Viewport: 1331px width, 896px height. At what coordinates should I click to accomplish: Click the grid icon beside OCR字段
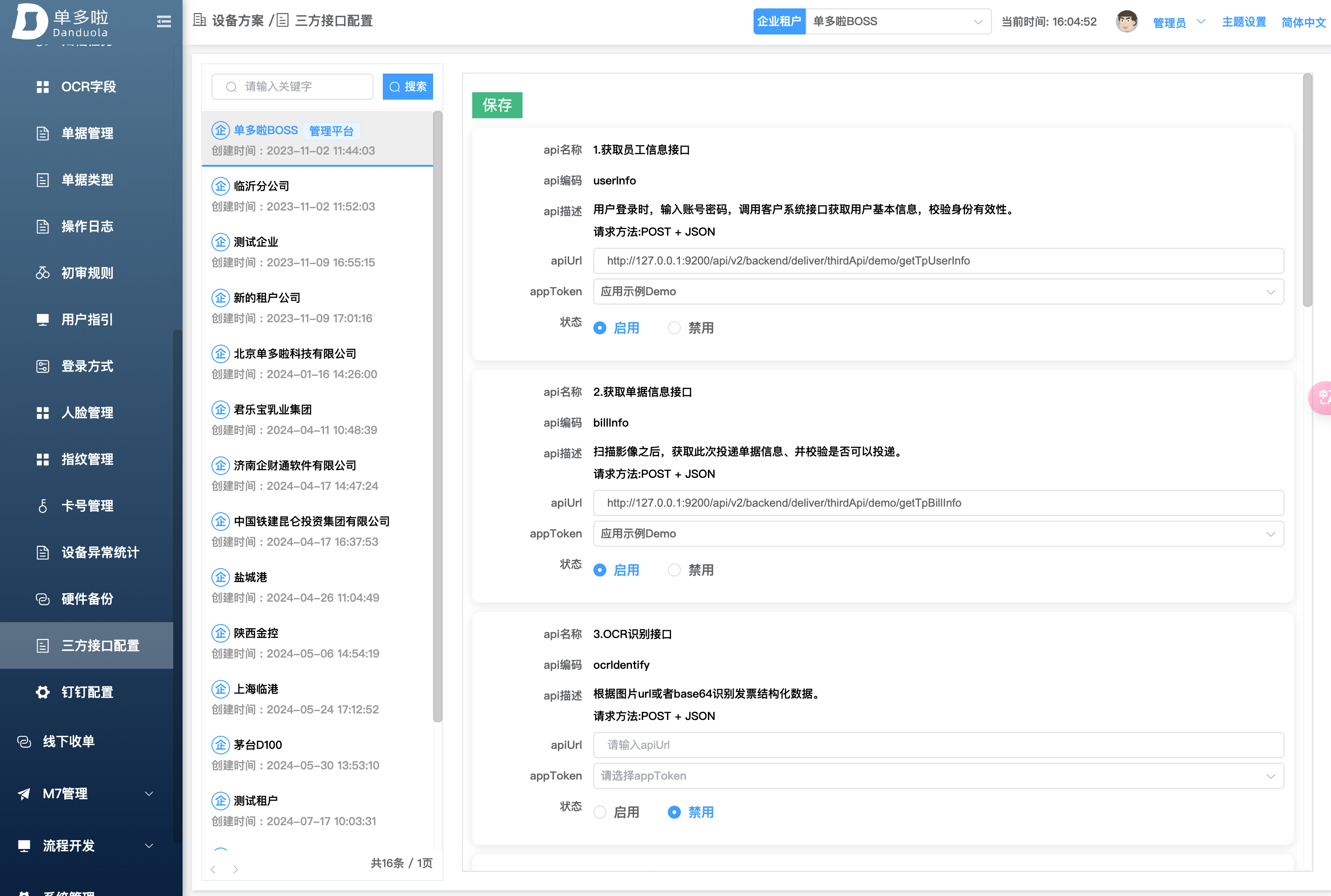(42, 87)
